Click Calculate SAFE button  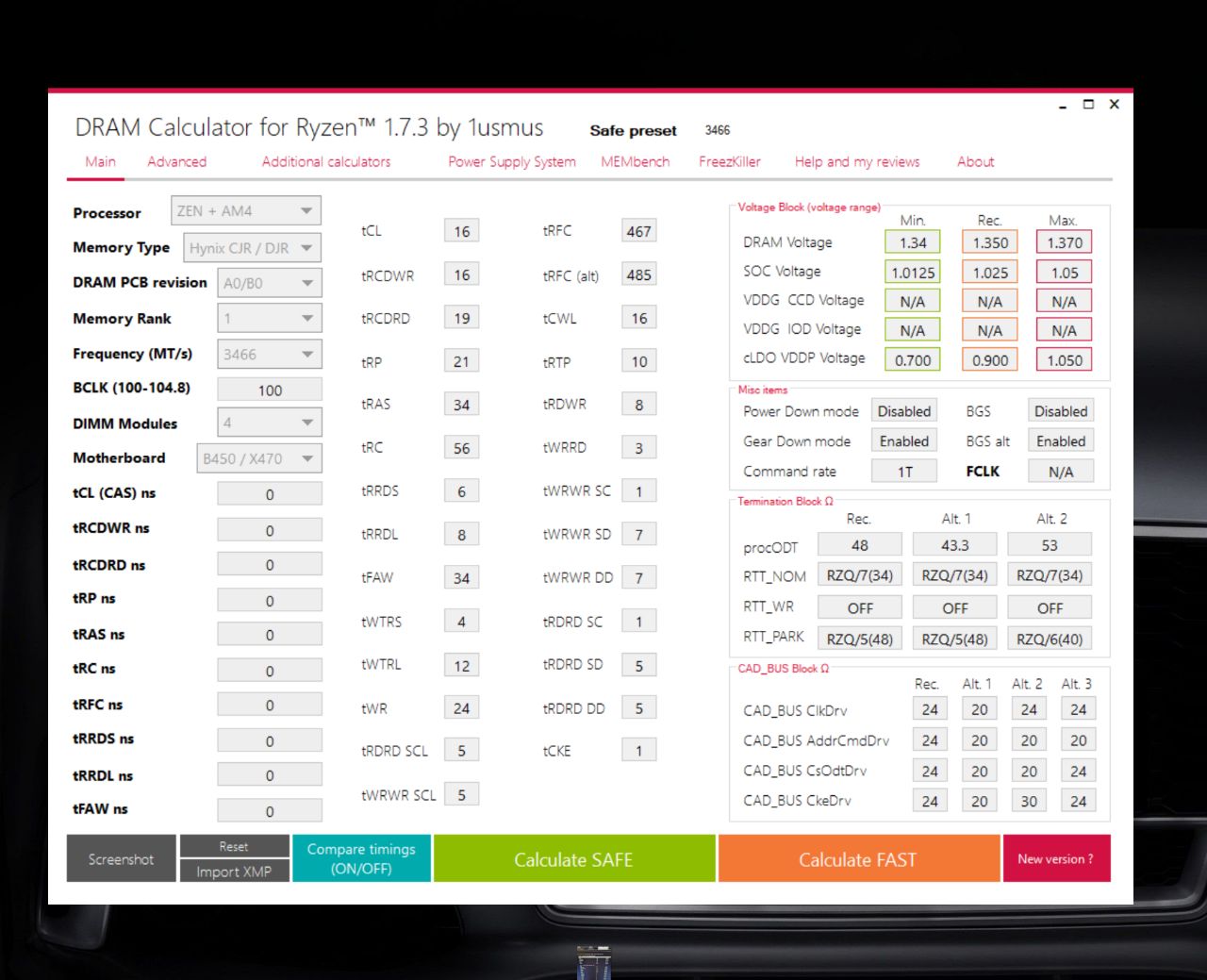point(573,858)
